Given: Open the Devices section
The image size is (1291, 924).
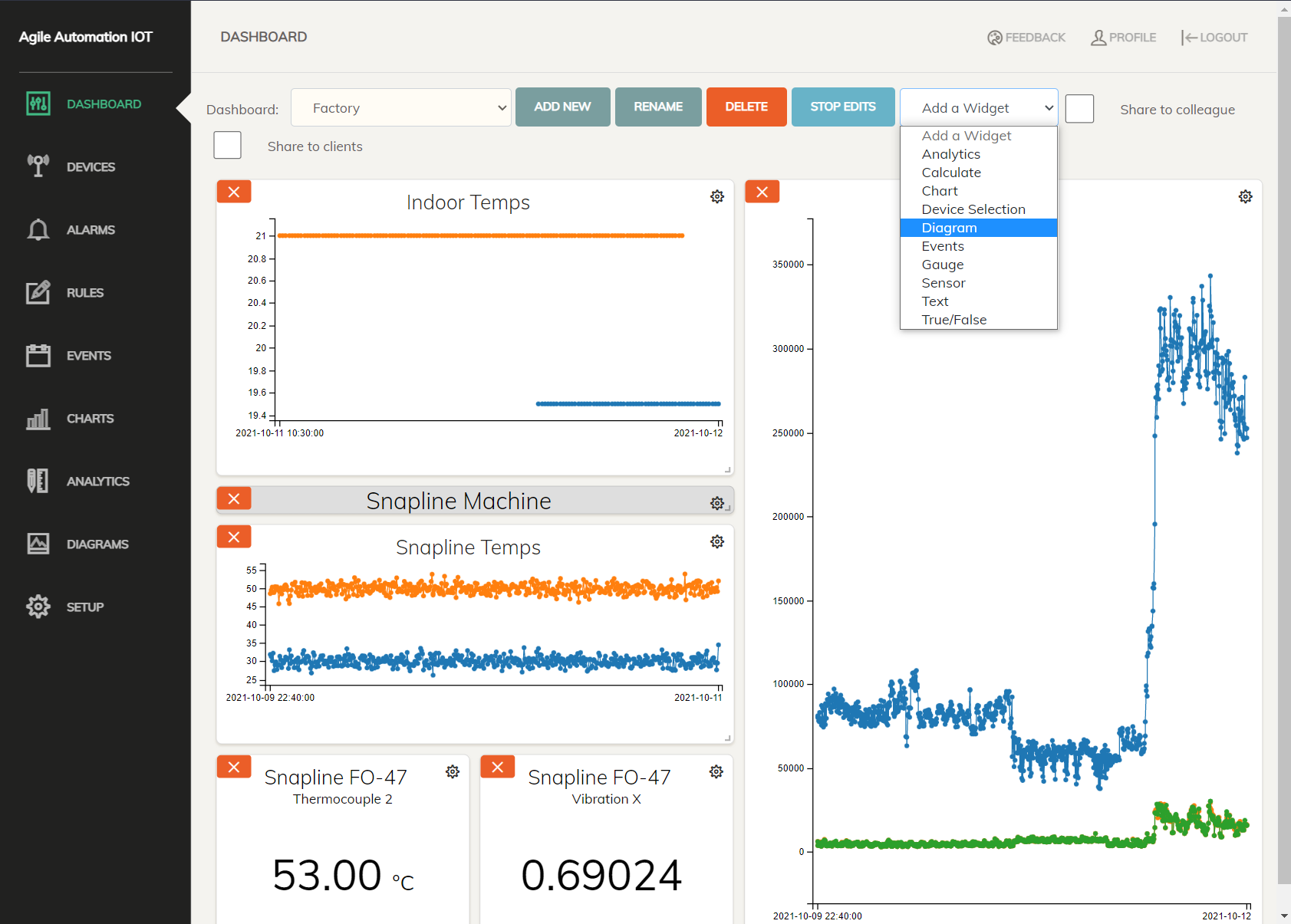Looking at the screenshot, I should [91, 166].
